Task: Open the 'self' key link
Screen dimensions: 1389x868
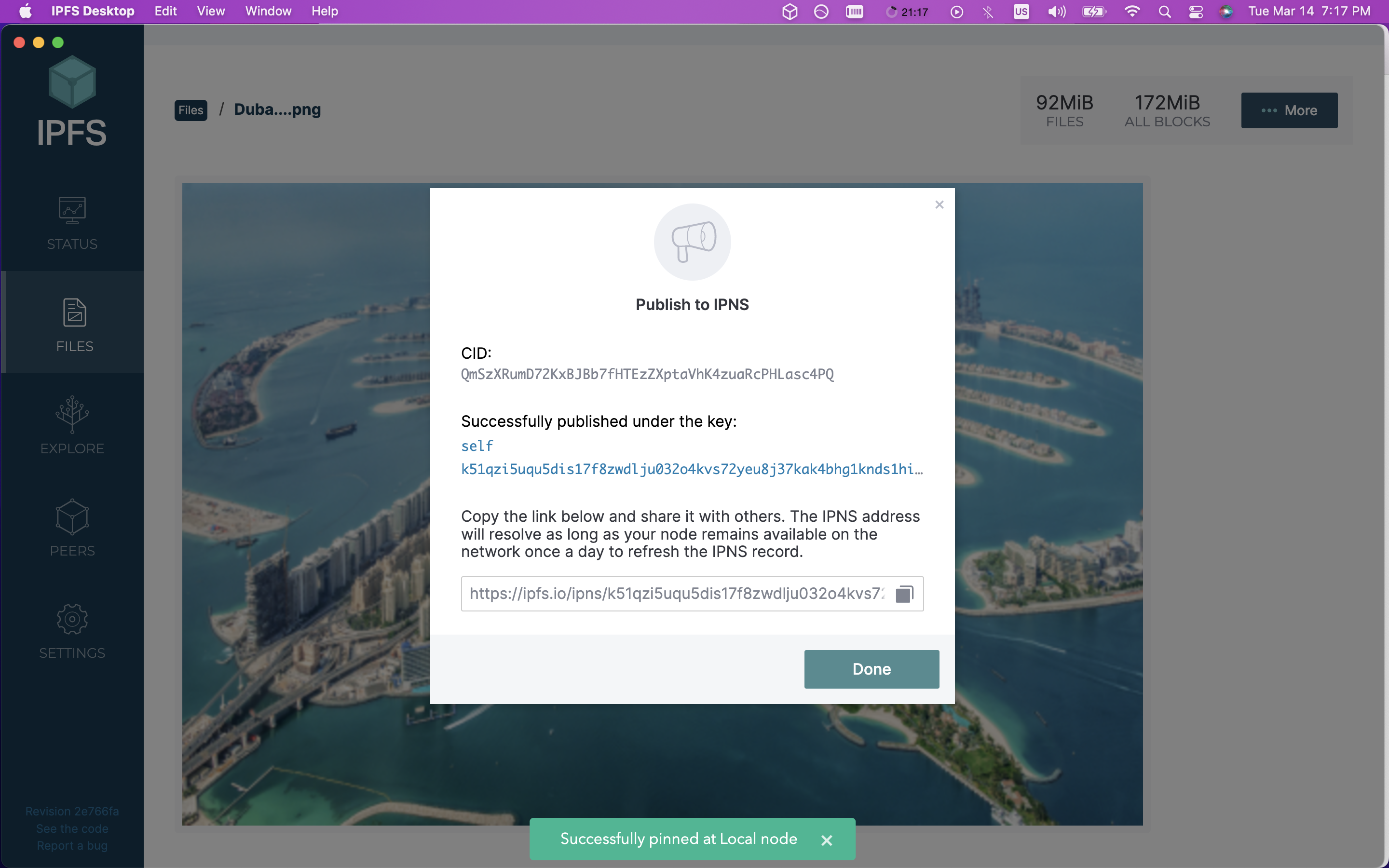Action: (477, 446)
